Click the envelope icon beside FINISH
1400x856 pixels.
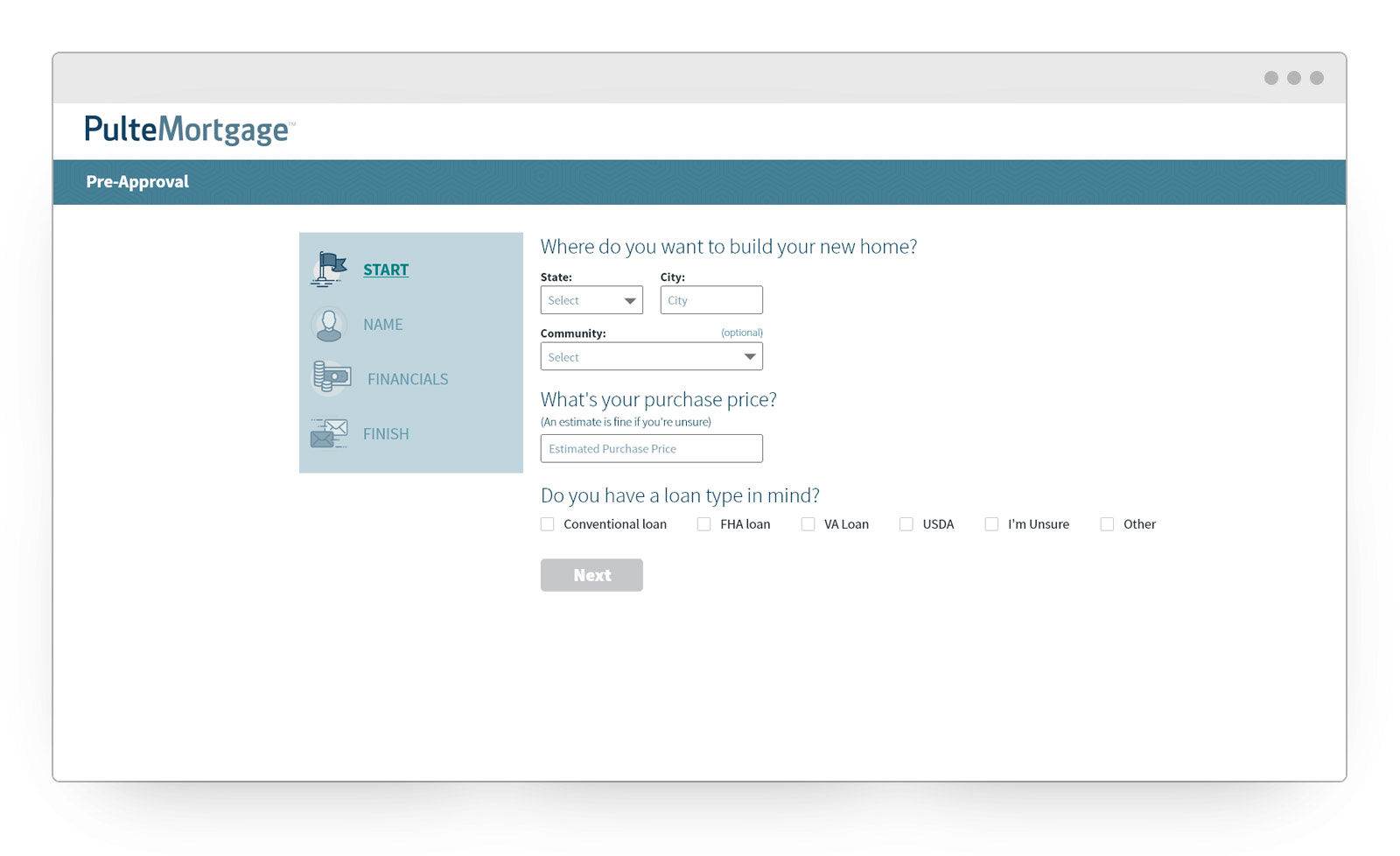(329, 433)
